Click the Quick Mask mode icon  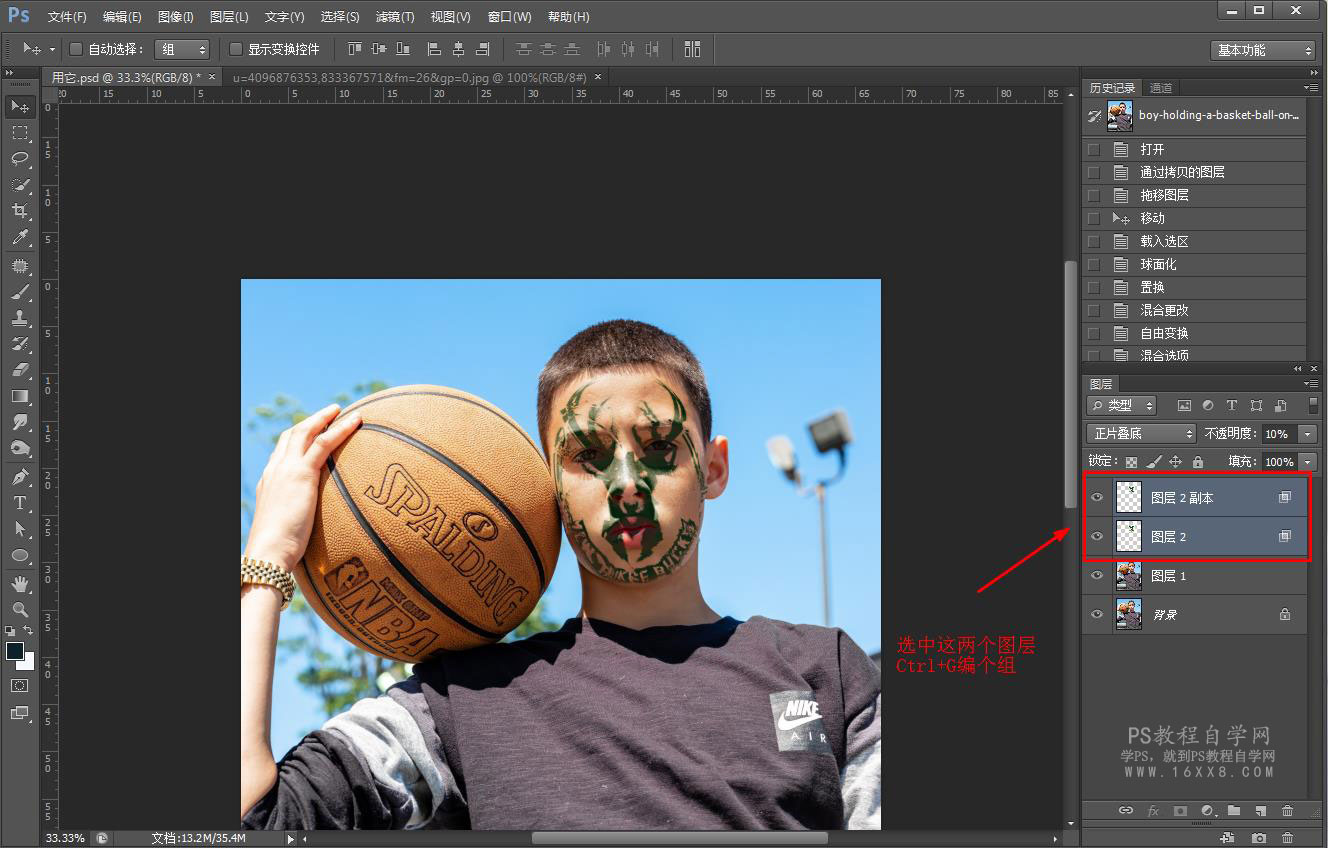20,685
